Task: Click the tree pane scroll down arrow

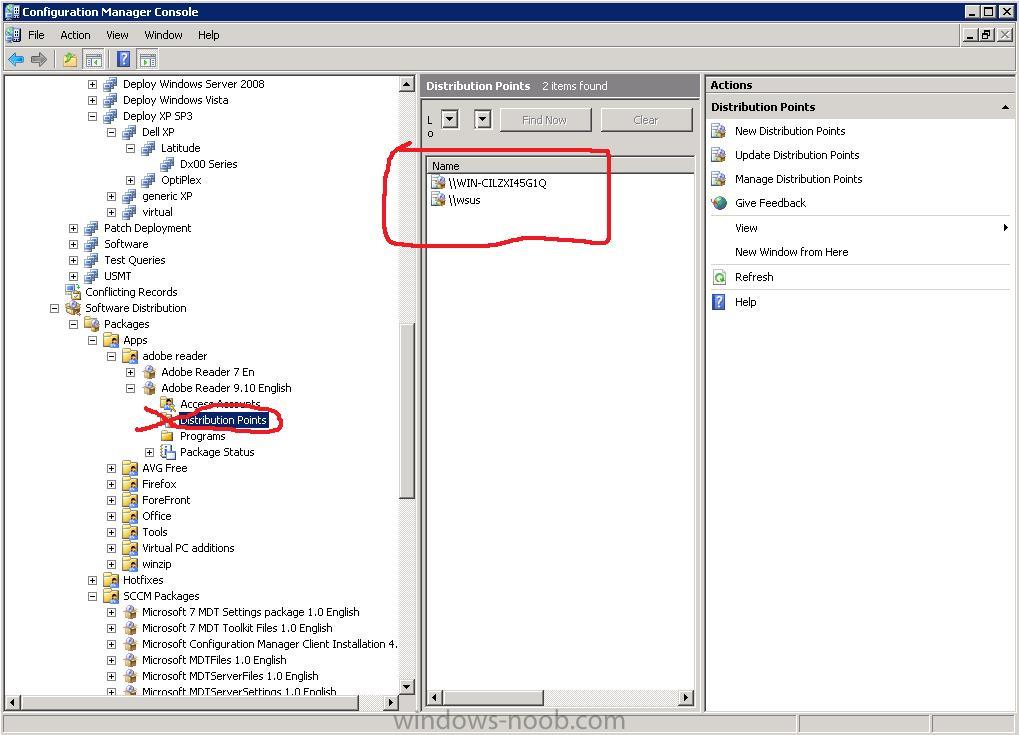Action: tap(407, 686)
